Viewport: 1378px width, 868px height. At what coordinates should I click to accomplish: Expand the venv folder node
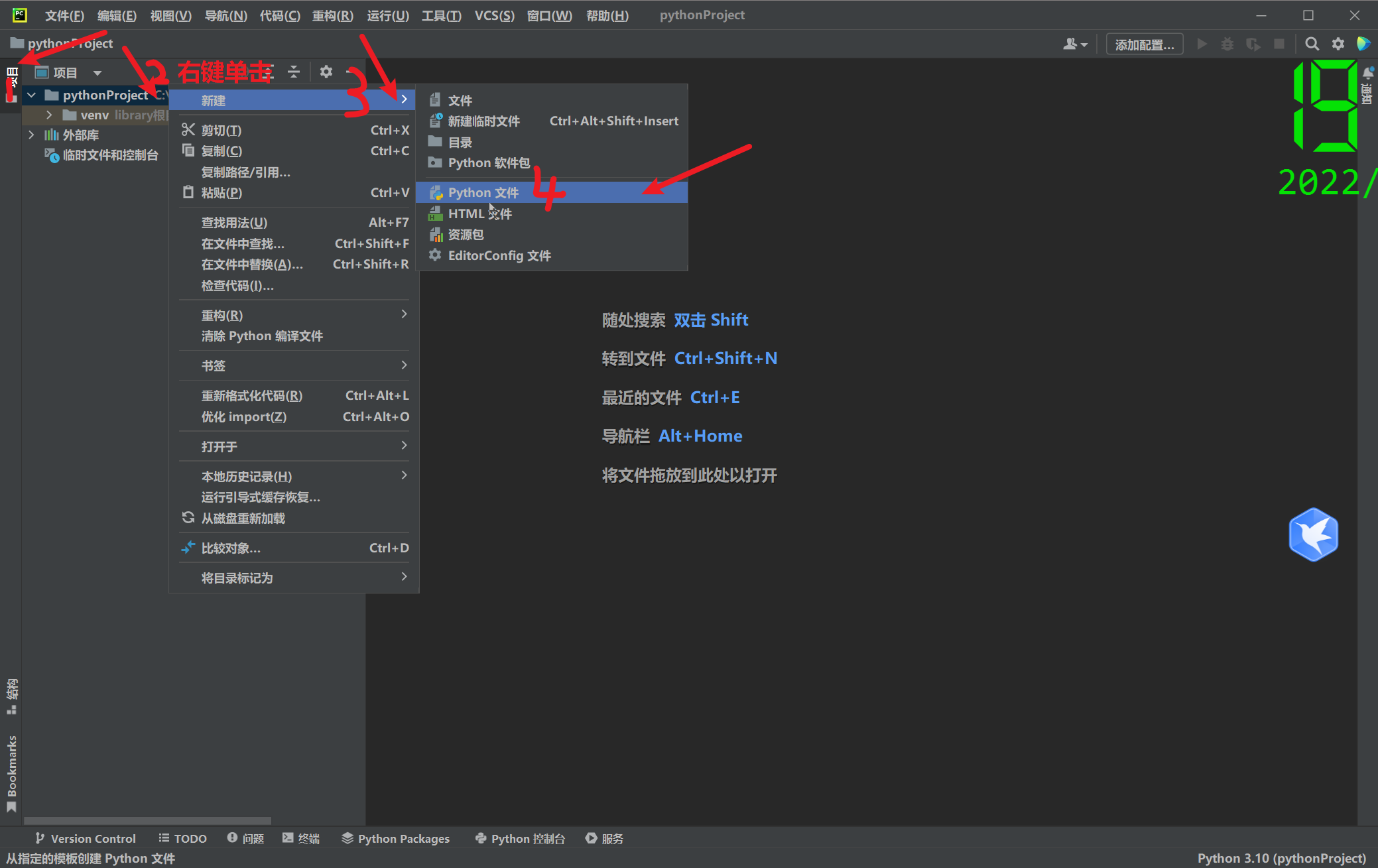(49, 115)
